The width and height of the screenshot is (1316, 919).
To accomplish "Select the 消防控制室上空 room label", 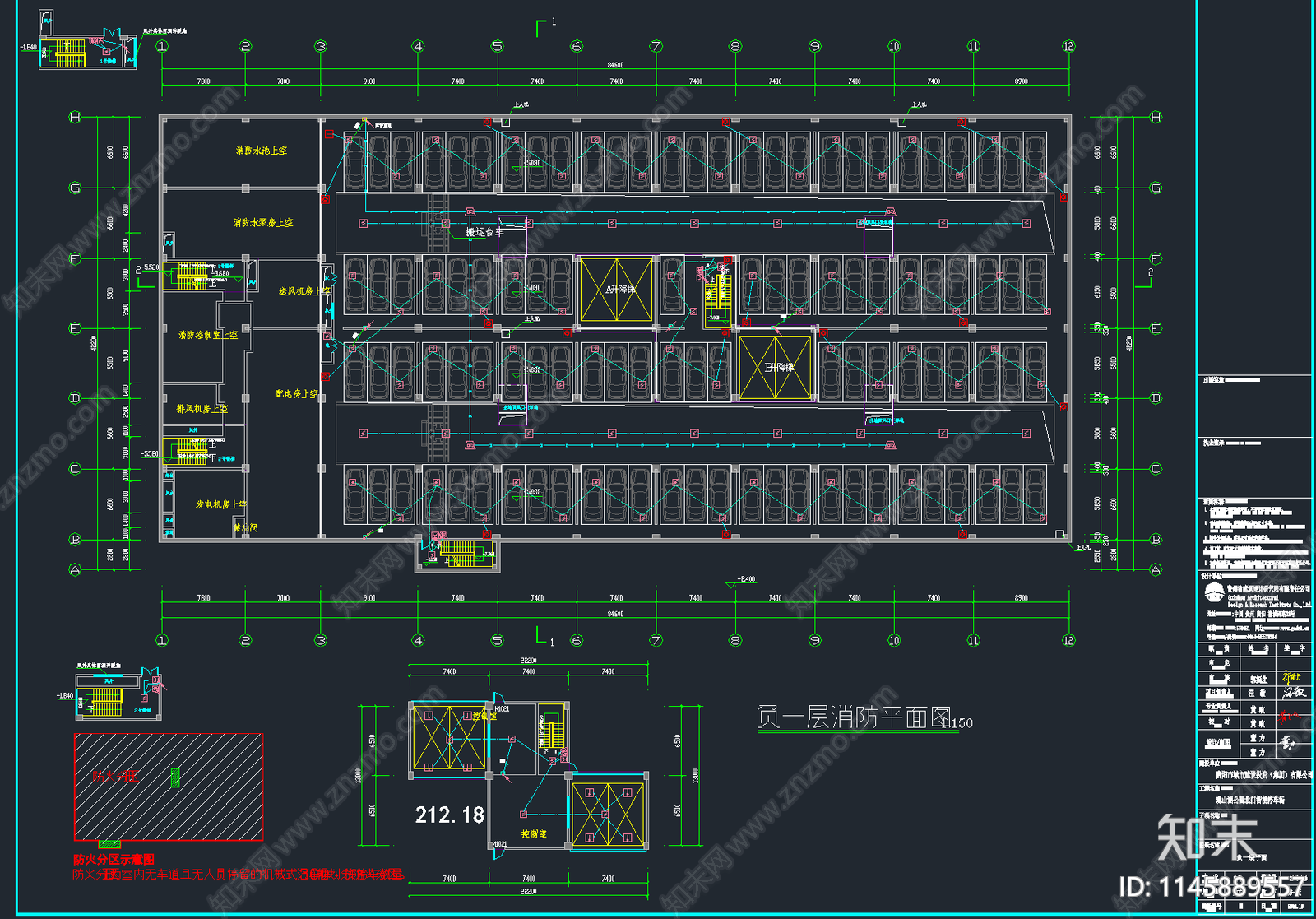I will coord(208,335).
